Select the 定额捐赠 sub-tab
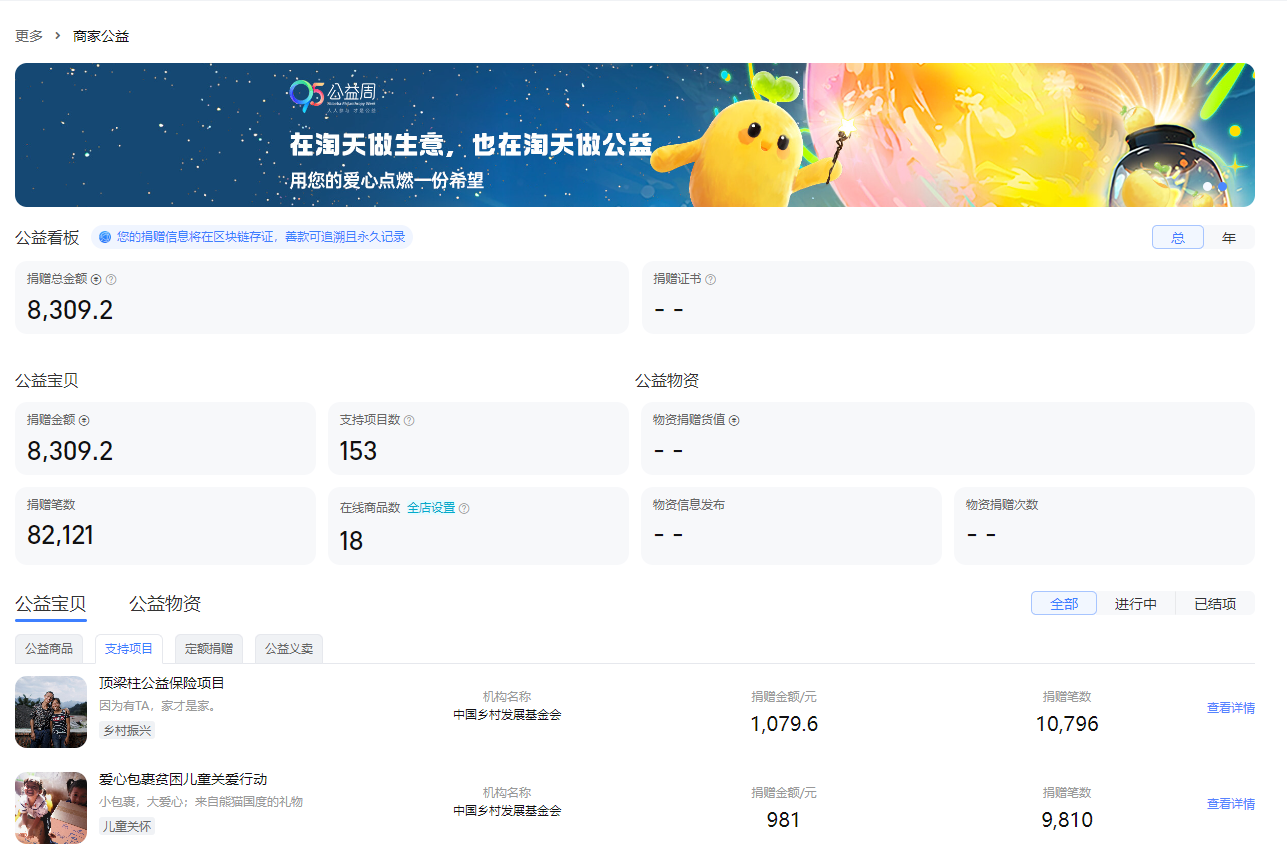 (209, 649)
